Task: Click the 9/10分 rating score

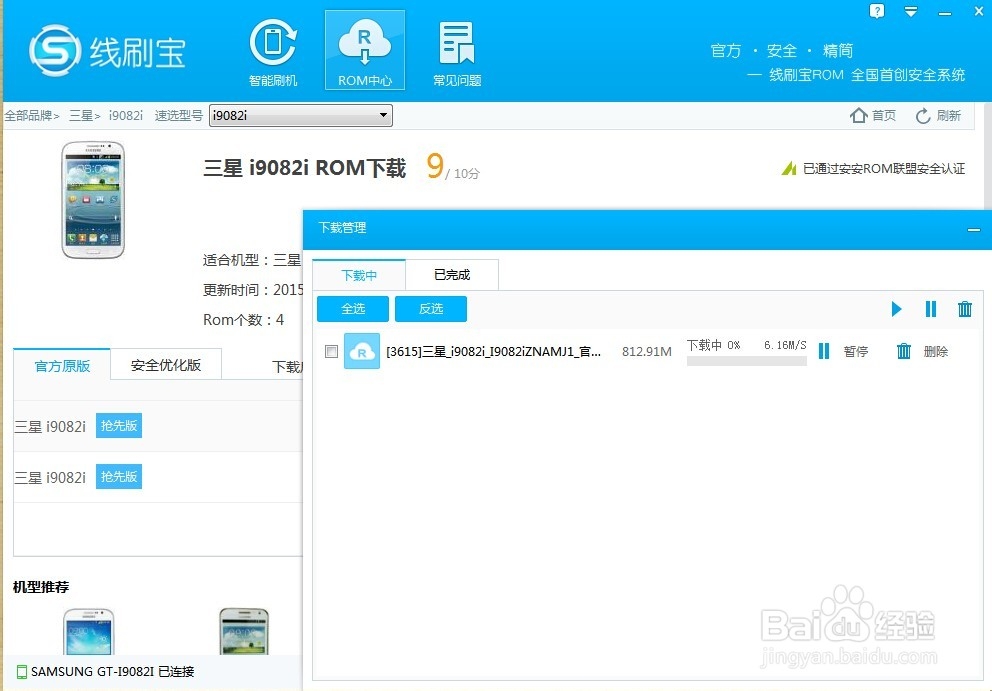Action: [452, 168]
